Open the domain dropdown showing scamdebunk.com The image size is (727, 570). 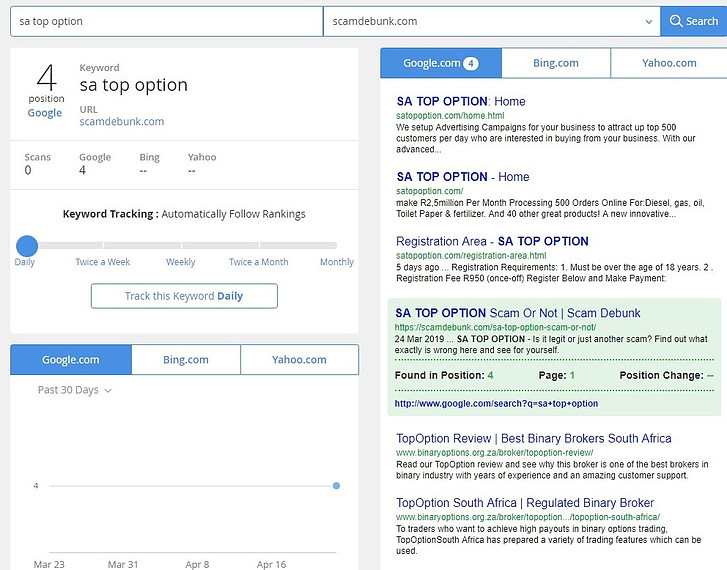(491, 21)
